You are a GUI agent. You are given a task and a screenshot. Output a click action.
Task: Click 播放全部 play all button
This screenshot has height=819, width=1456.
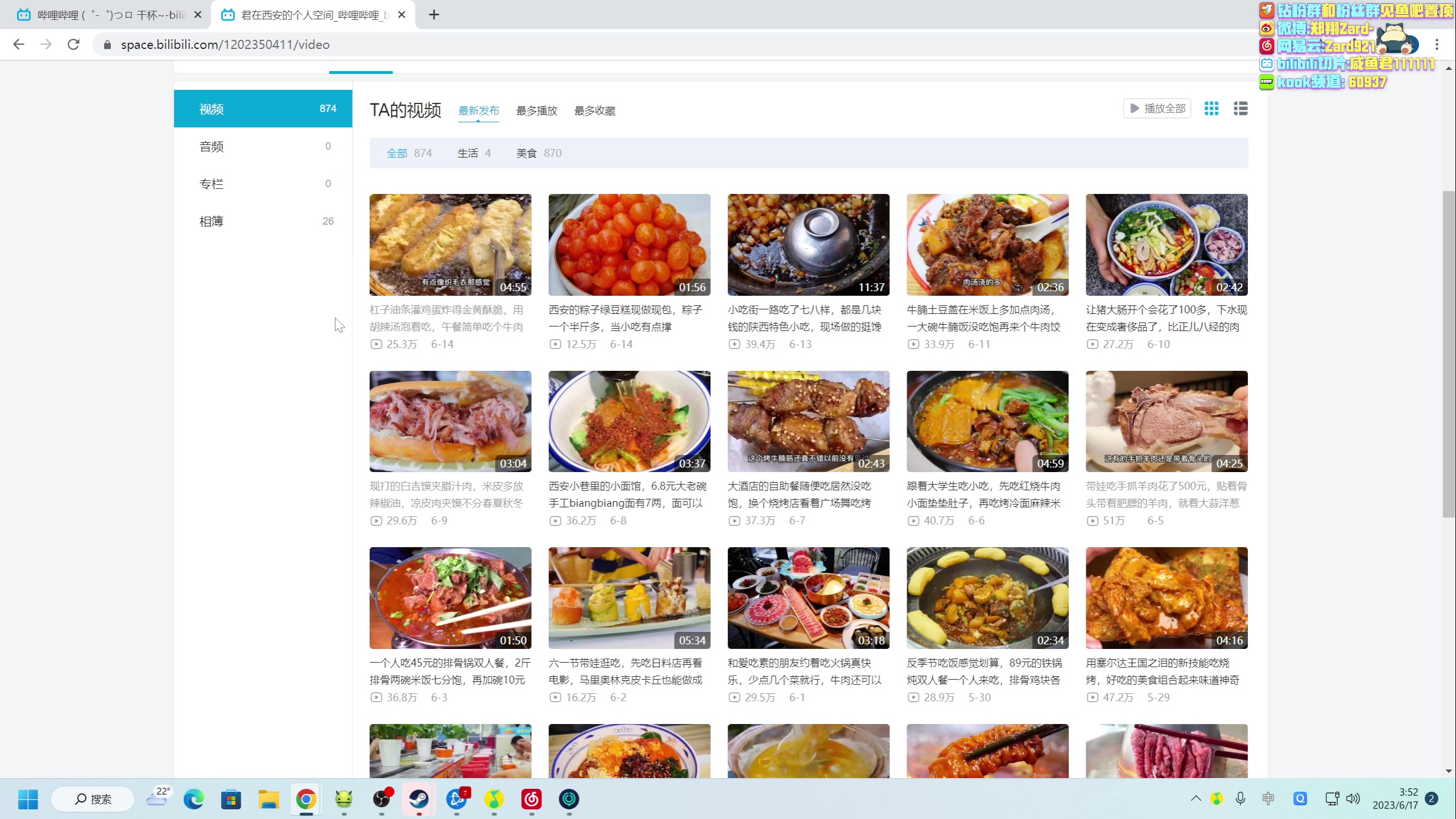(1157, 108)
